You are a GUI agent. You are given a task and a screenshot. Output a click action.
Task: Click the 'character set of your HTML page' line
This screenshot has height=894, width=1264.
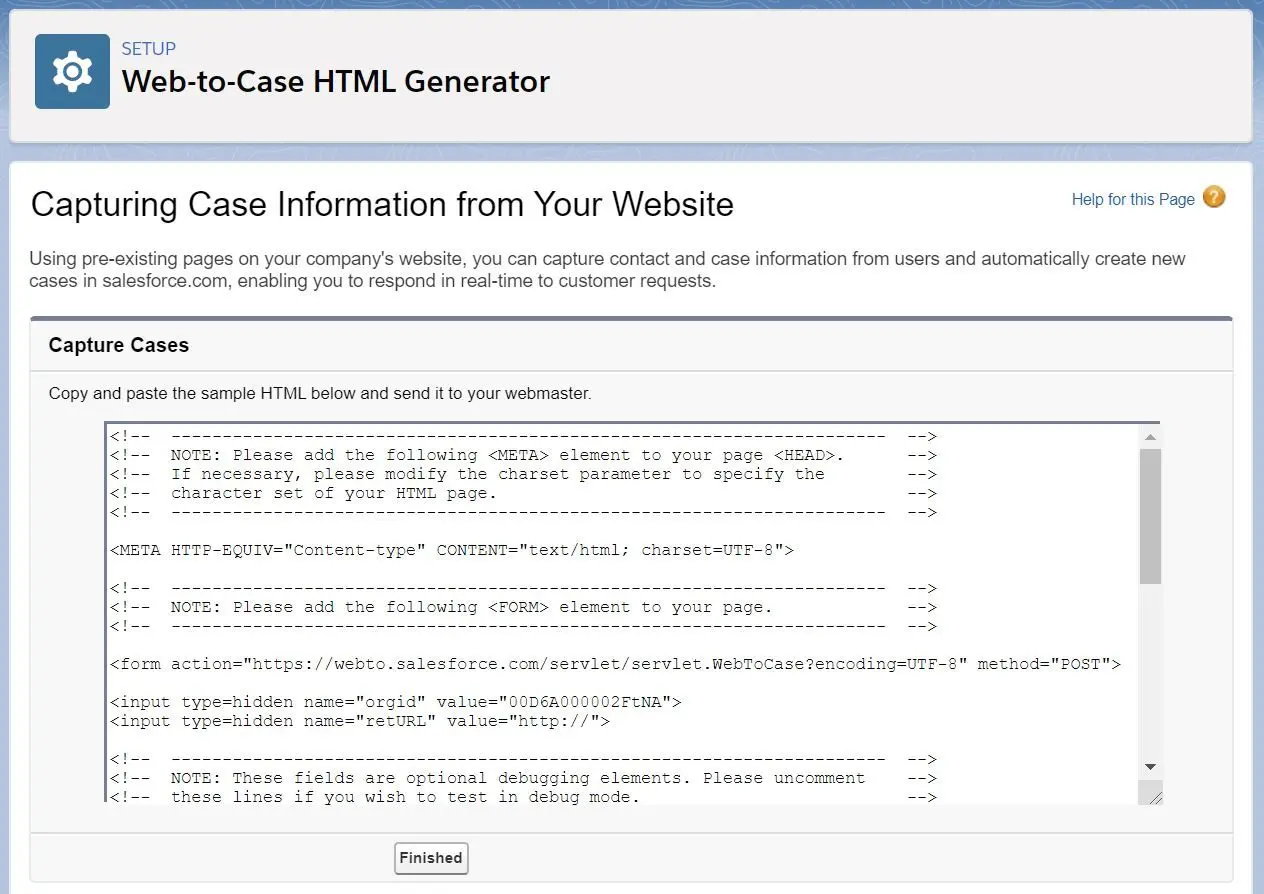[x=523, y=493]
